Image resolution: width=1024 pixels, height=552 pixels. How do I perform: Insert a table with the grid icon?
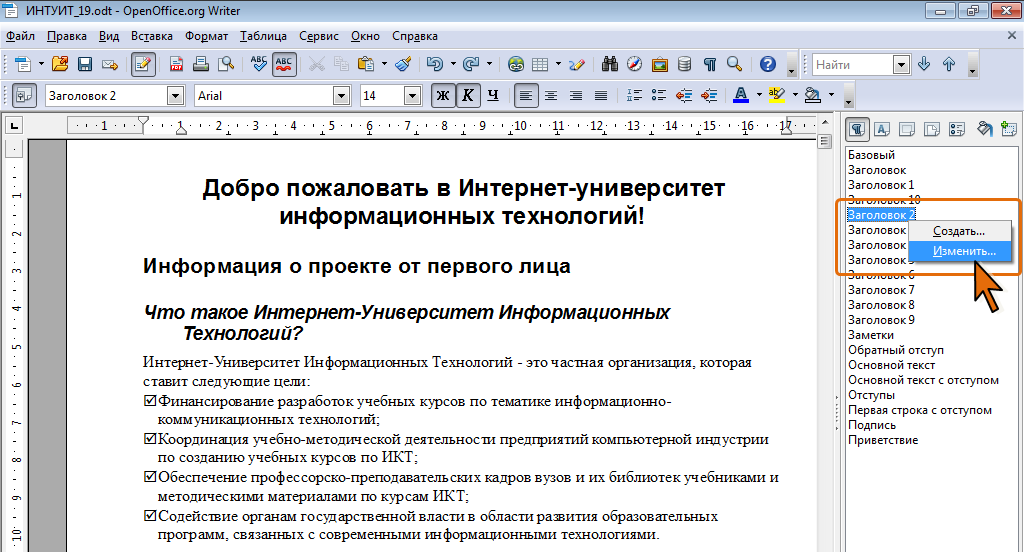tap(540, 64)
